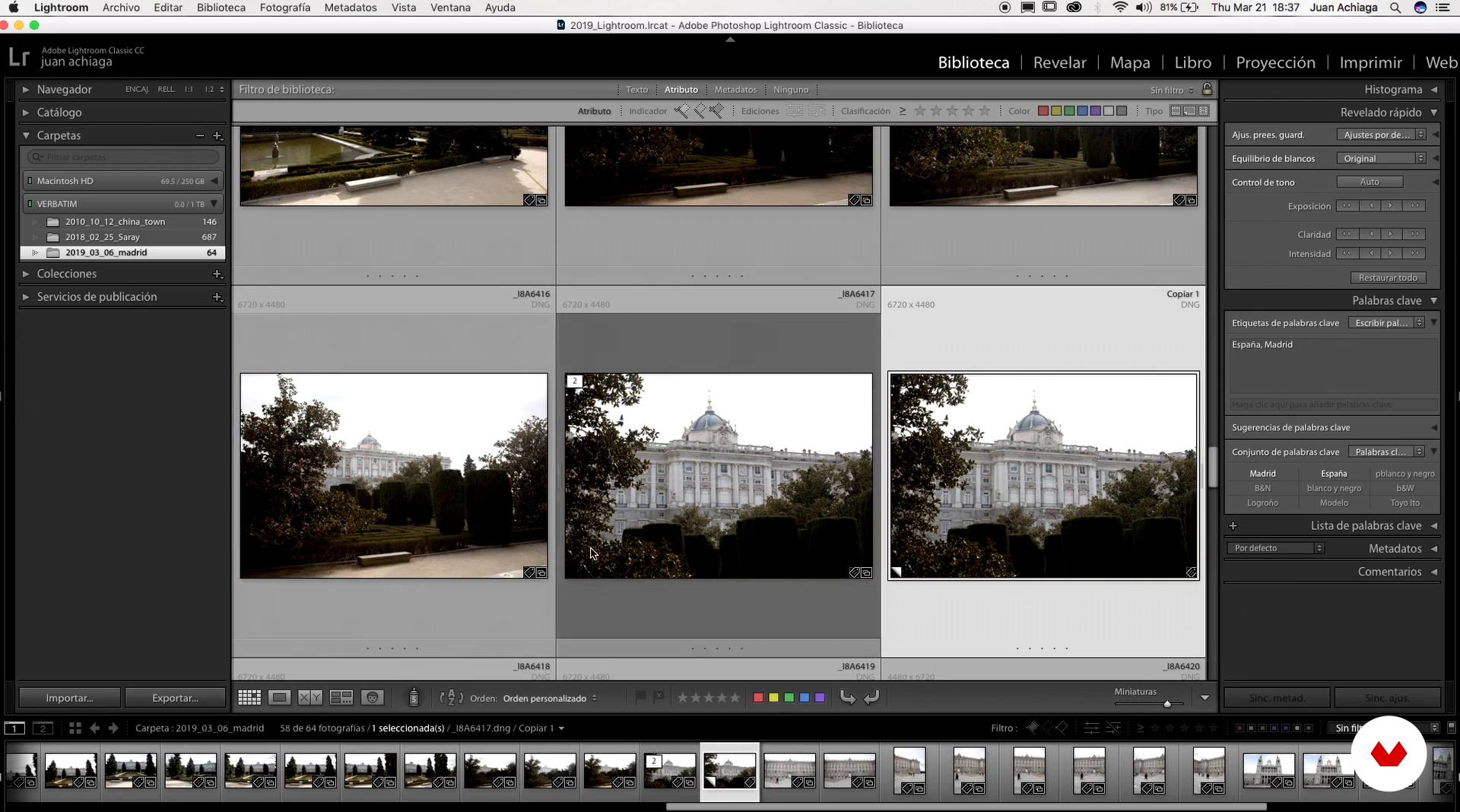Screen dimensions: 1460x812
Task: Open Compare (XY) view
Action: pos(309,697)
